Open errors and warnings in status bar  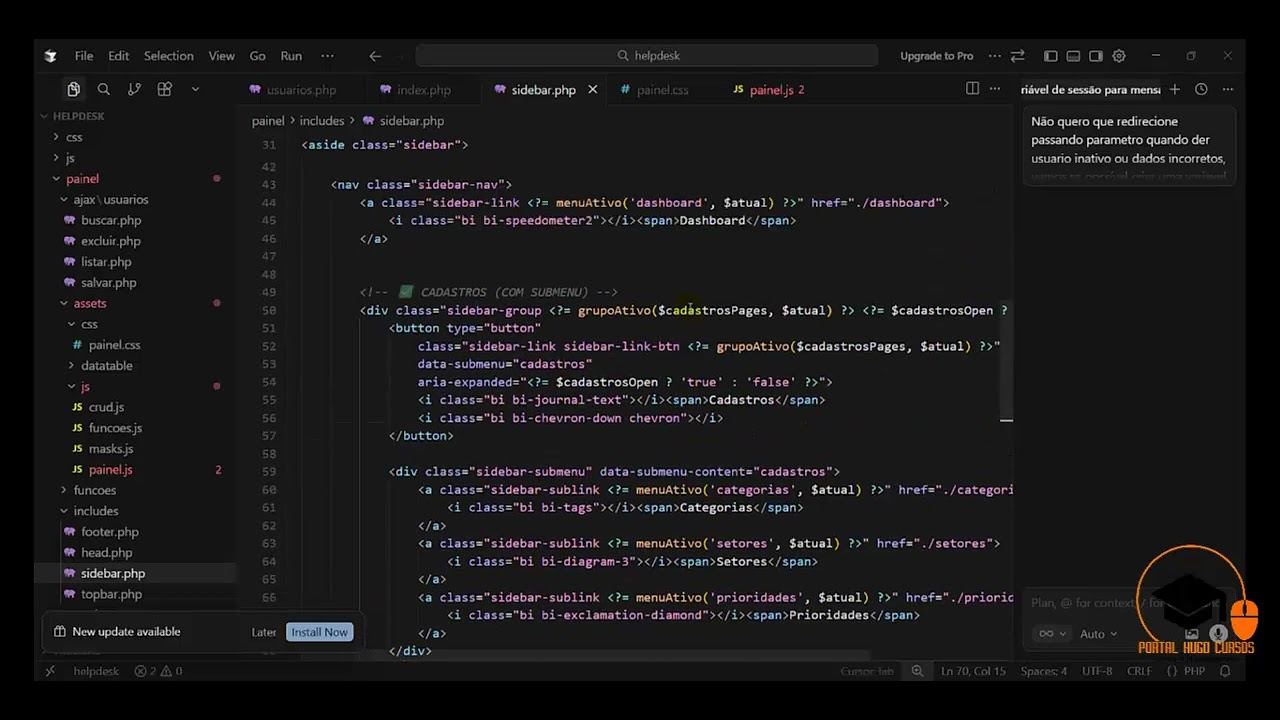click(158, 671)
